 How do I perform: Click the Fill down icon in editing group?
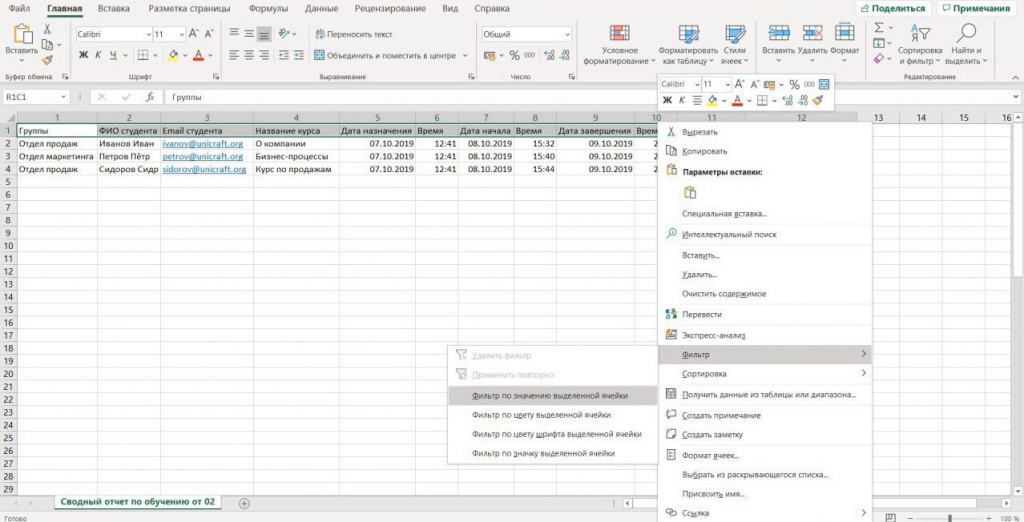click(879, 44)
